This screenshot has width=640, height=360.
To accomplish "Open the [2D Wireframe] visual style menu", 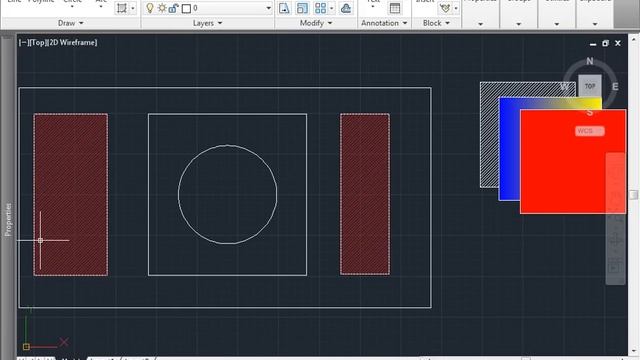I will (x=72, y=42).
